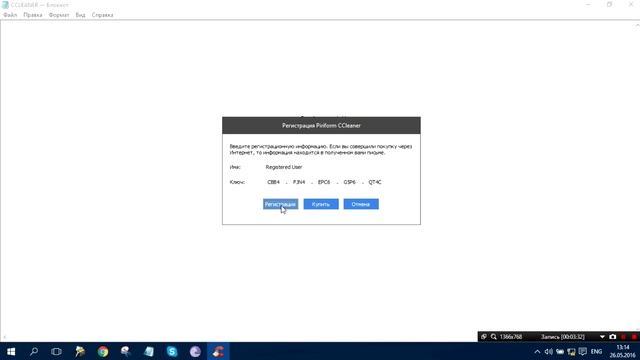Open Skype from the taskbar
The image size is (640, 360).
point(172,351)
